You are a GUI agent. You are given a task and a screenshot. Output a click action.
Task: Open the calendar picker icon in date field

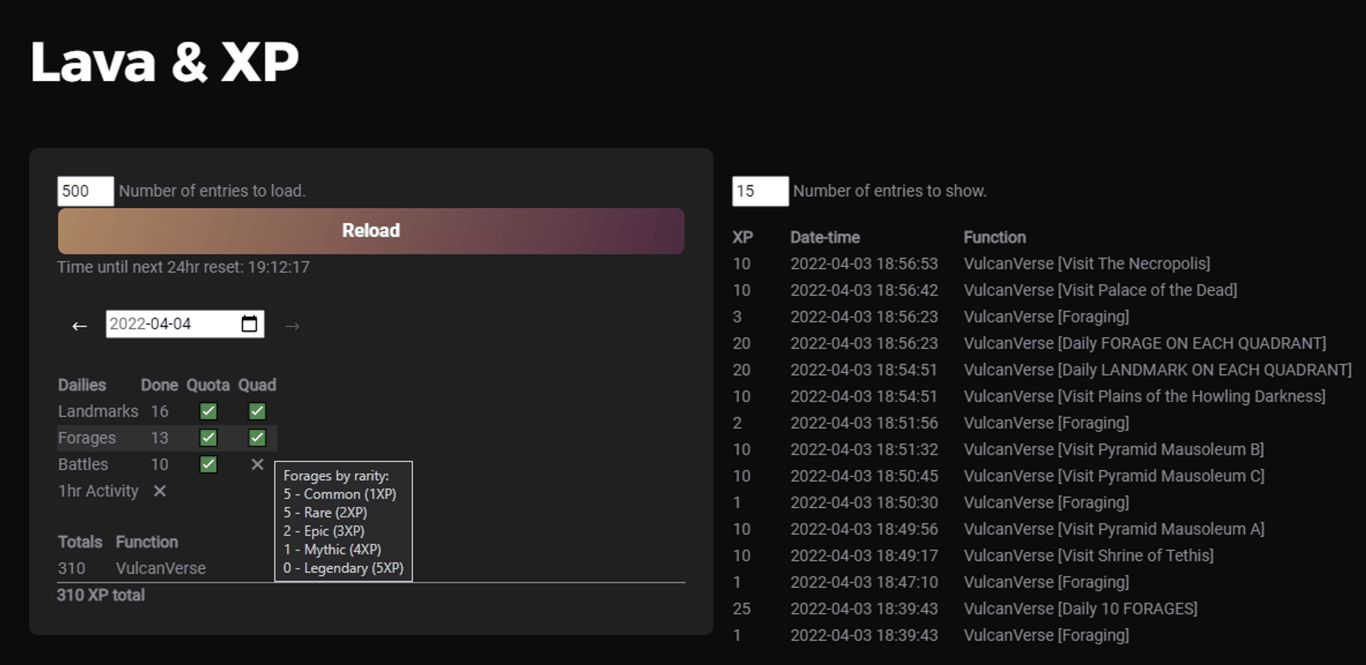click(250, 324)
